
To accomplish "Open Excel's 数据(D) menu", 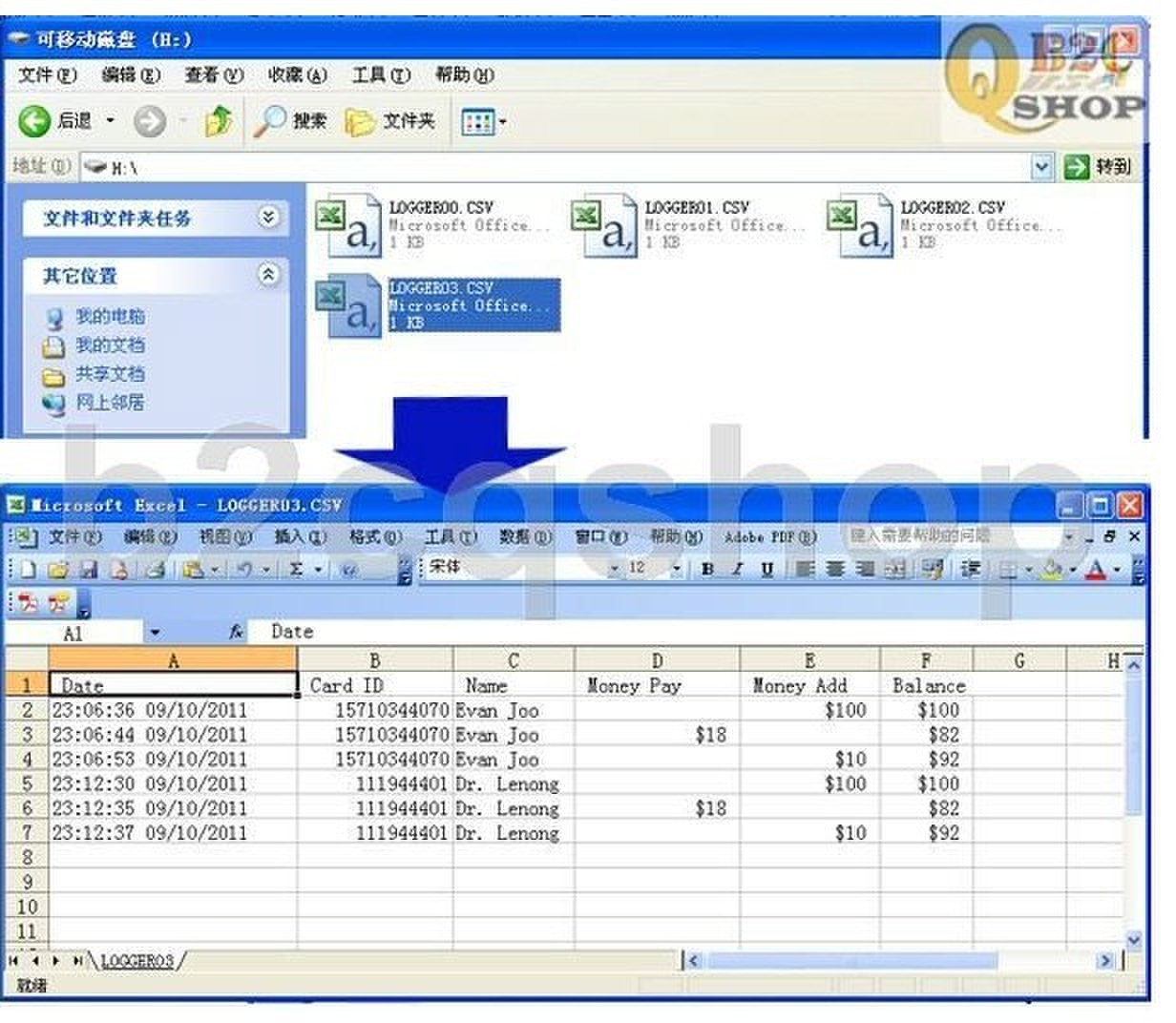I will (526, 537).
